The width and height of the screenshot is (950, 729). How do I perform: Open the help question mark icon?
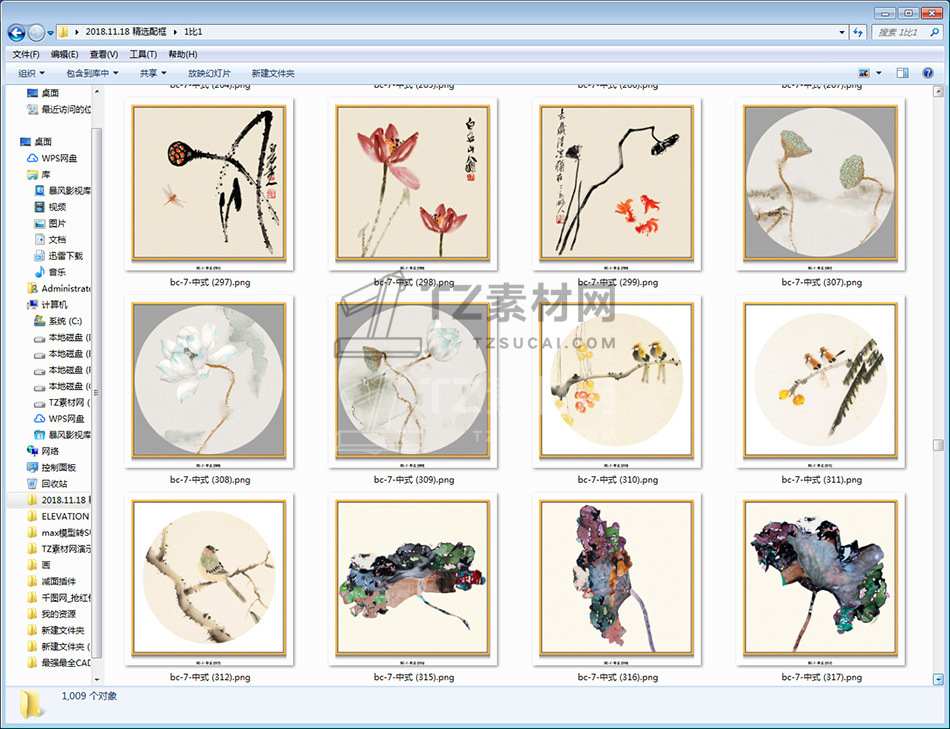point(928,73)
